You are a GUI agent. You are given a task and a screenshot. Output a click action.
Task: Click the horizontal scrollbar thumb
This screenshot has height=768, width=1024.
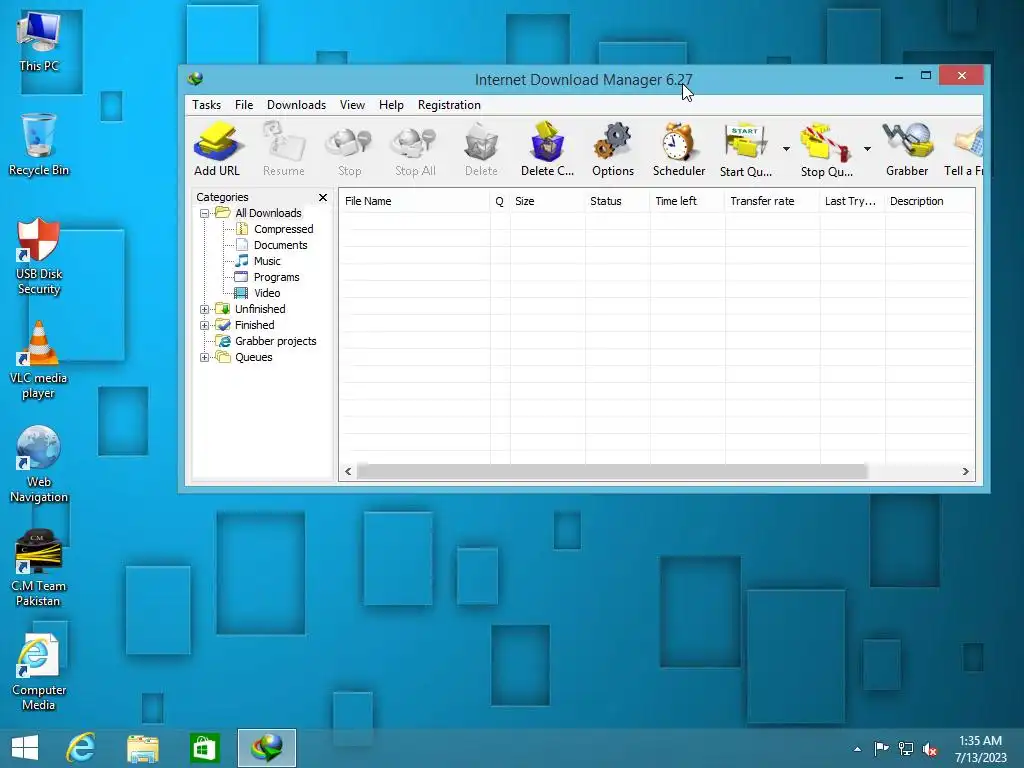coord(612,472)
